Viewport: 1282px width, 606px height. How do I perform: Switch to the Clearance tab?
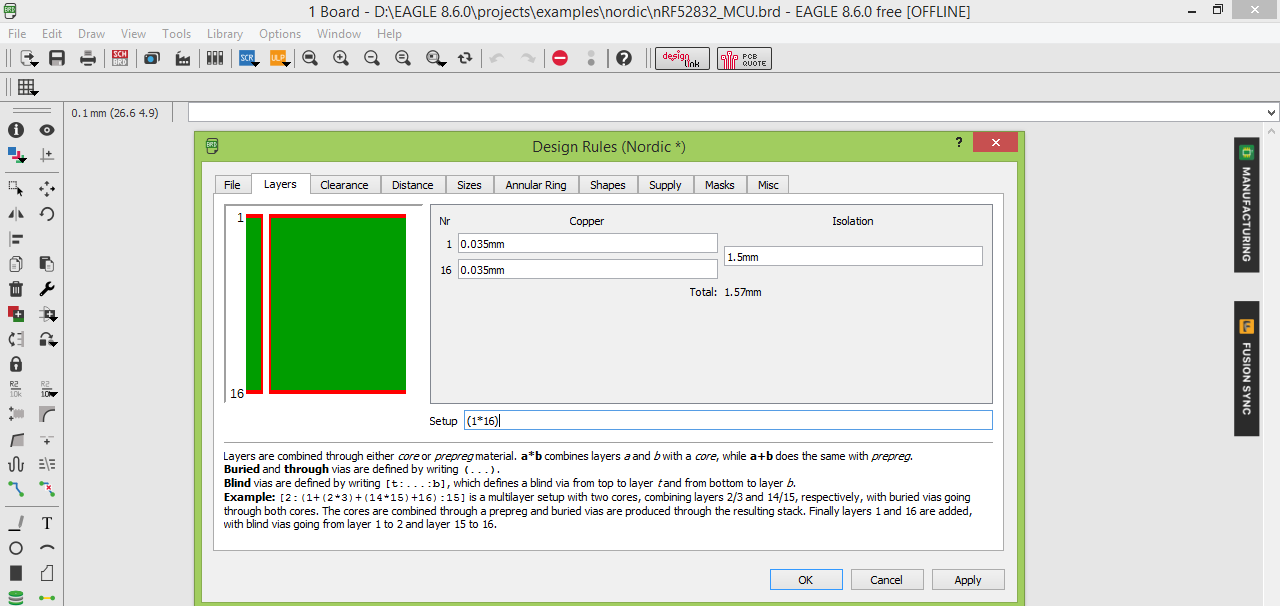(344, 185)
